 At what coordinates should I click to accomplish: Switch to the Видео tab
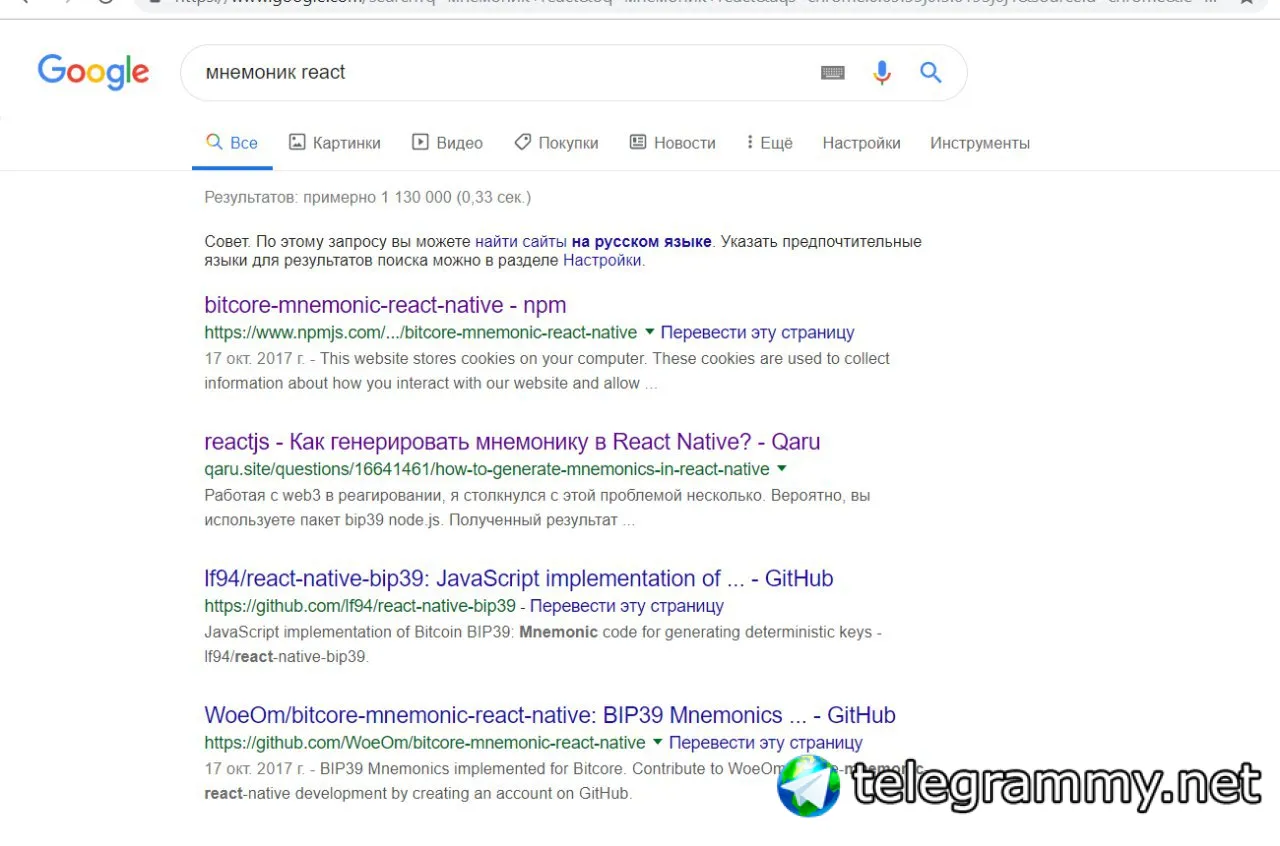pyautogui.click(x=448, y=143)
